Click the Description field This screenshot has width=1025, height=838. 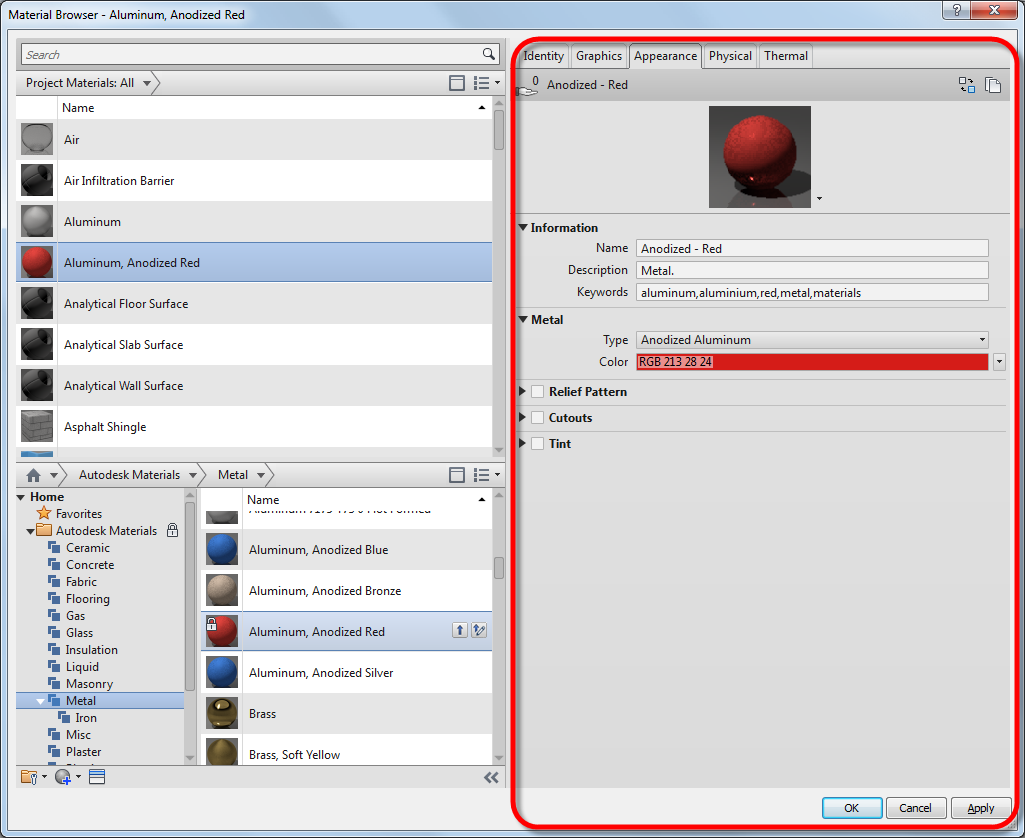812,271
